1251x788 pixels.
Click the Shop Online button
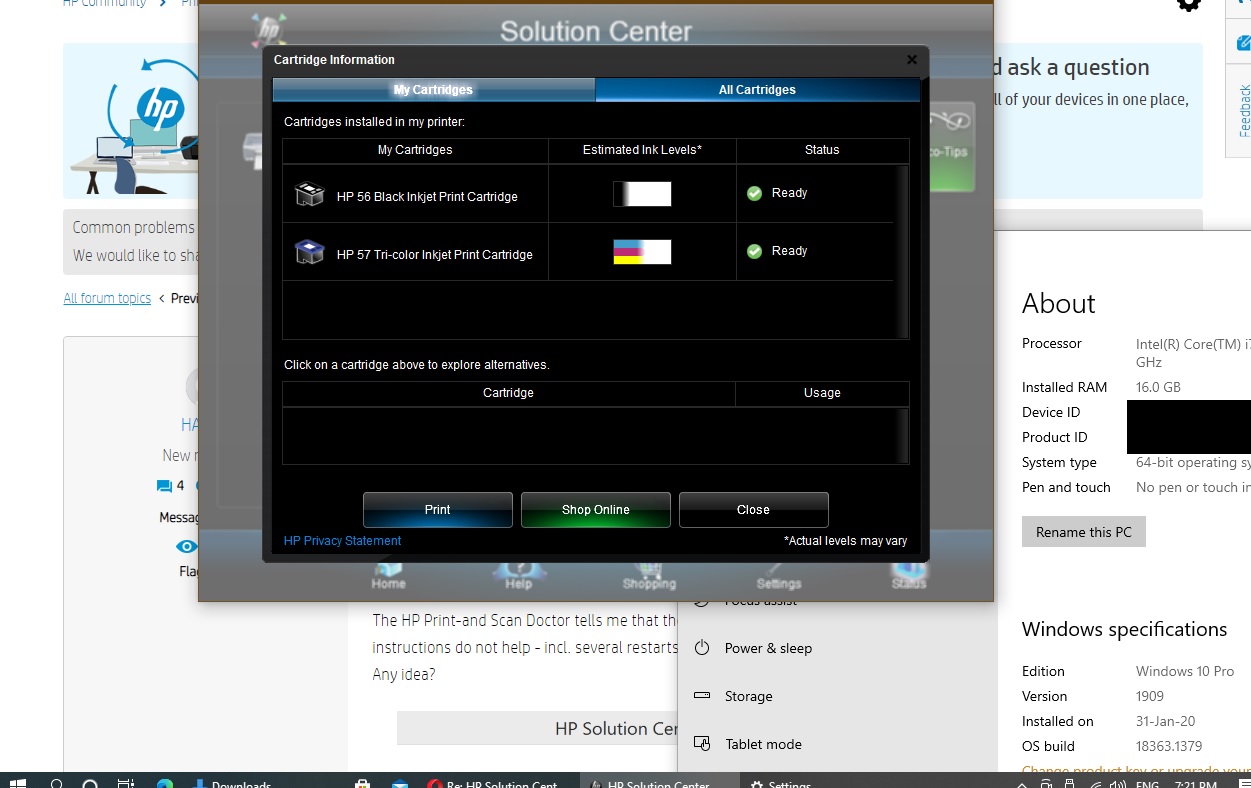coord(595,509)
